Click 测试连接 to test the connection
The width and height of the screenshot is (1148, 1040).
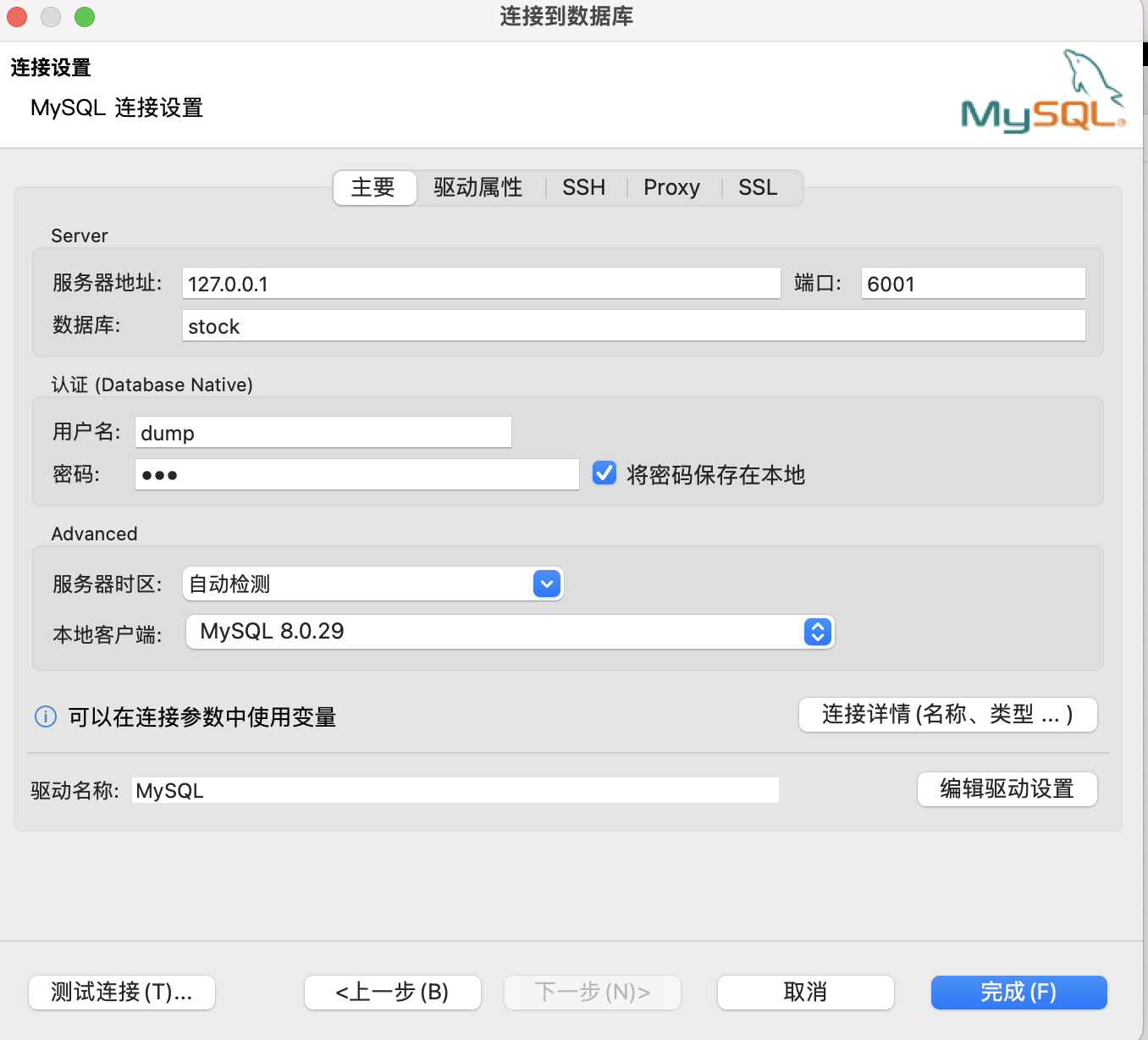(x=121, y=992)
